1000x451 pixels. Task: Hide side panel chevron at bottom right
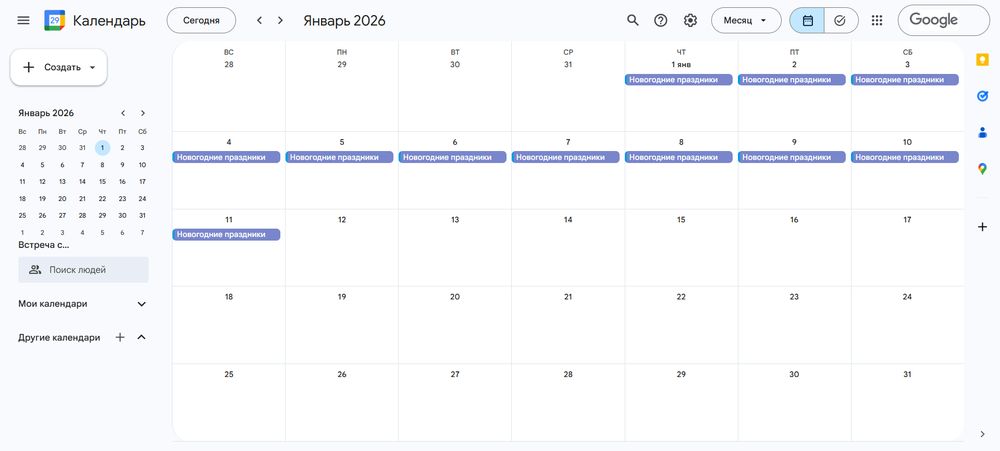tap(982, 434)
